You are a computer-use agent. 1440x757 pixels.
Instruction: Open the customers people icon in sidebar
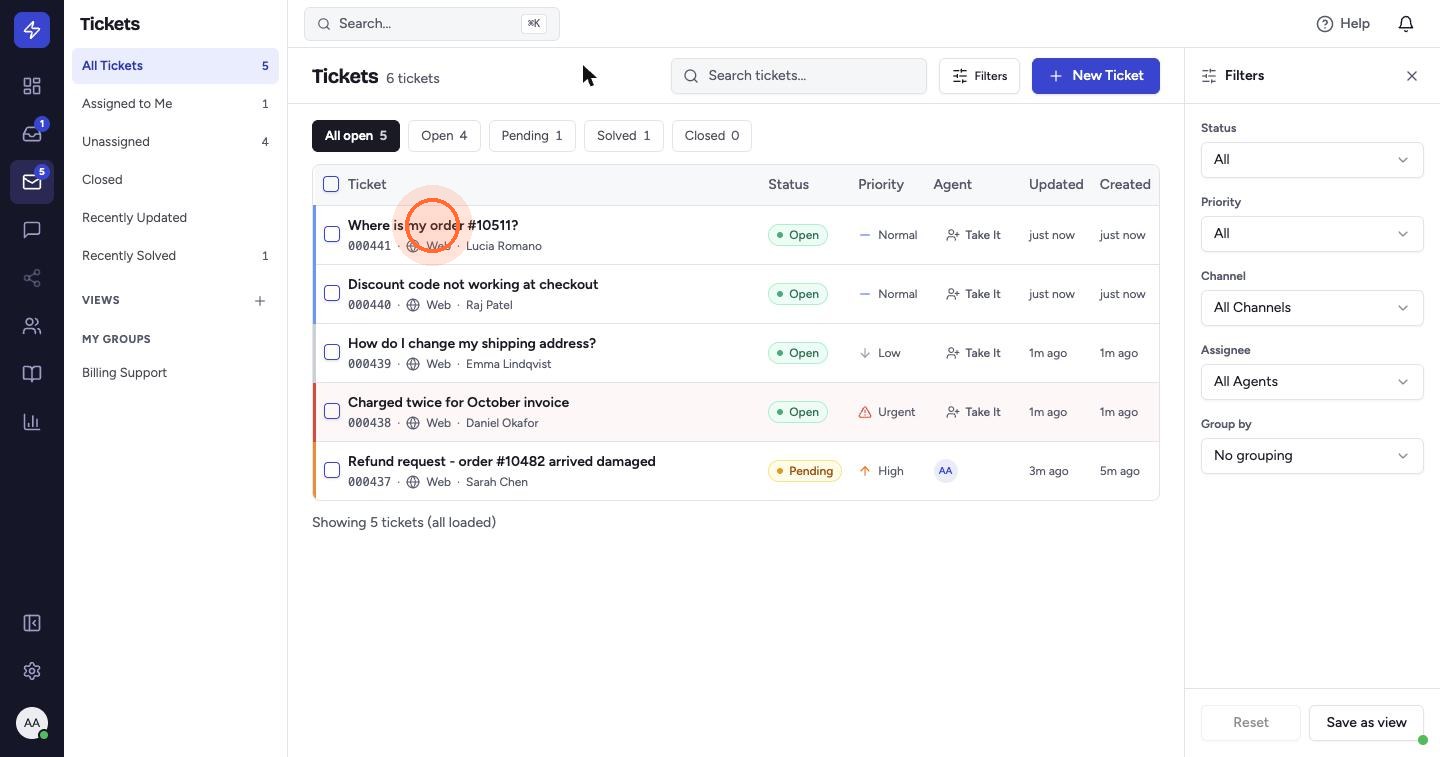[x=32, y=326]
